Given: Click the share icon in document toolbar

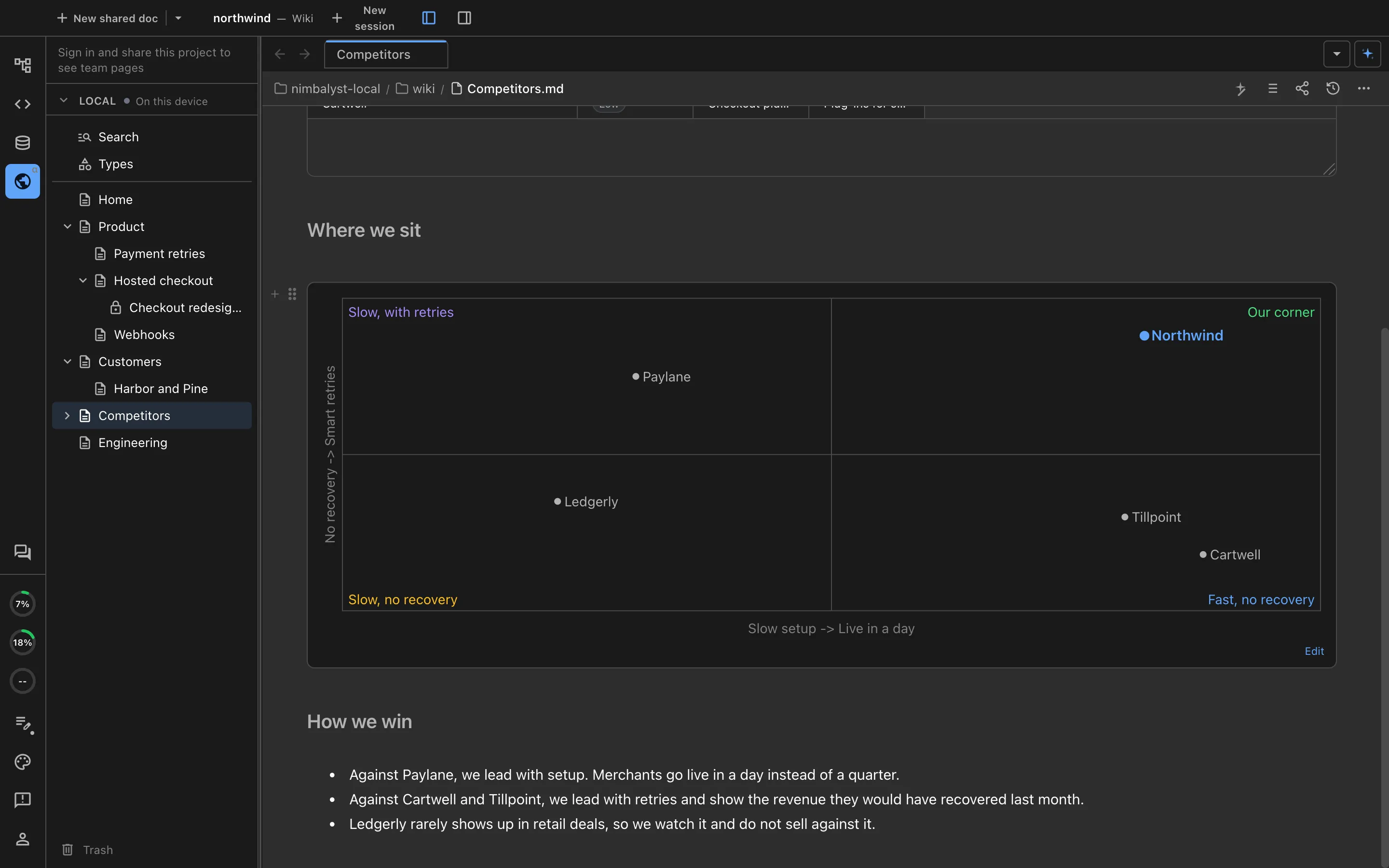Looking at the screenshot, I should click(1302, 88).
